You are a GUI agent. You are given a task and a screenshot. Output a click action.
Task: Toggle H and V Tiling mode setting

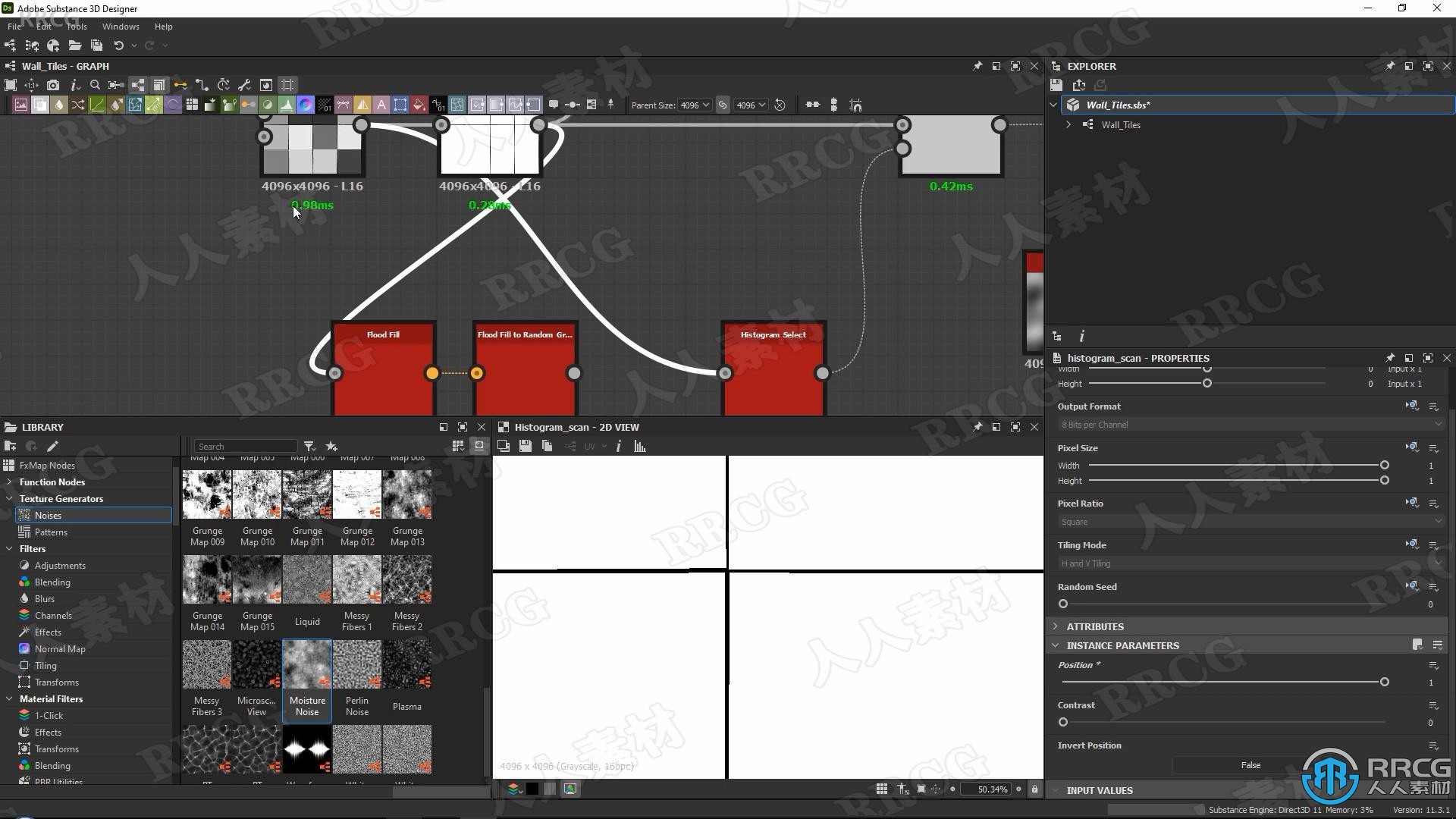click(1247, 563)
